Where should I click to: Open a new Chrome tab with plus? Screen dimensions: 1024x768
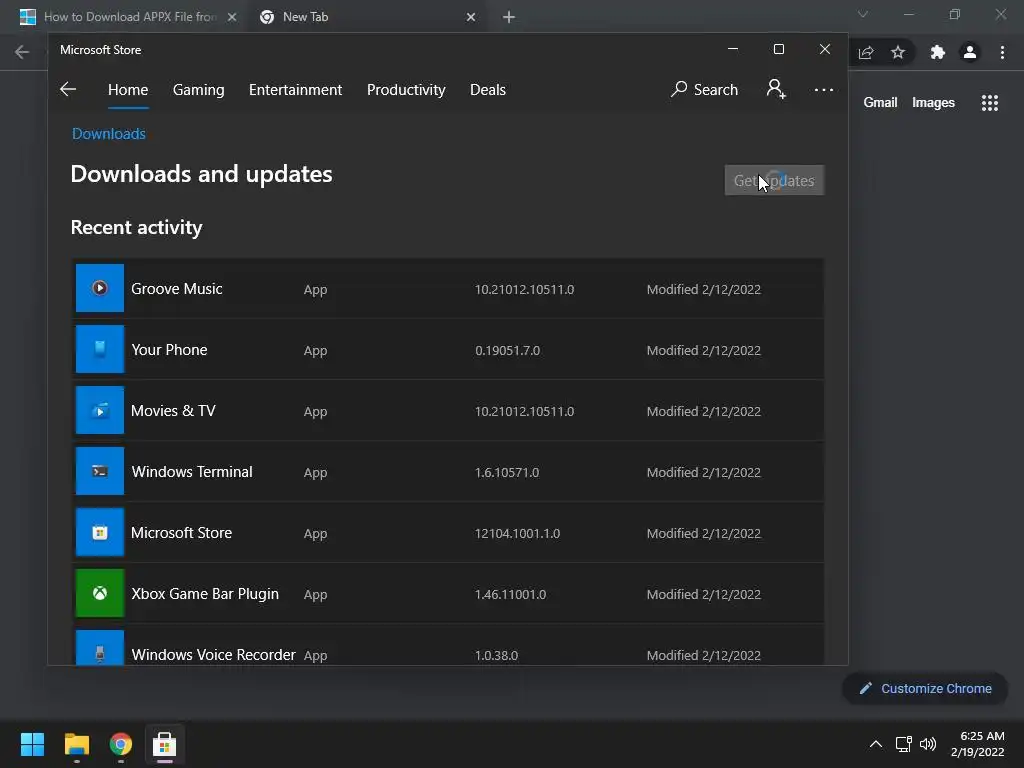[509, 17]
